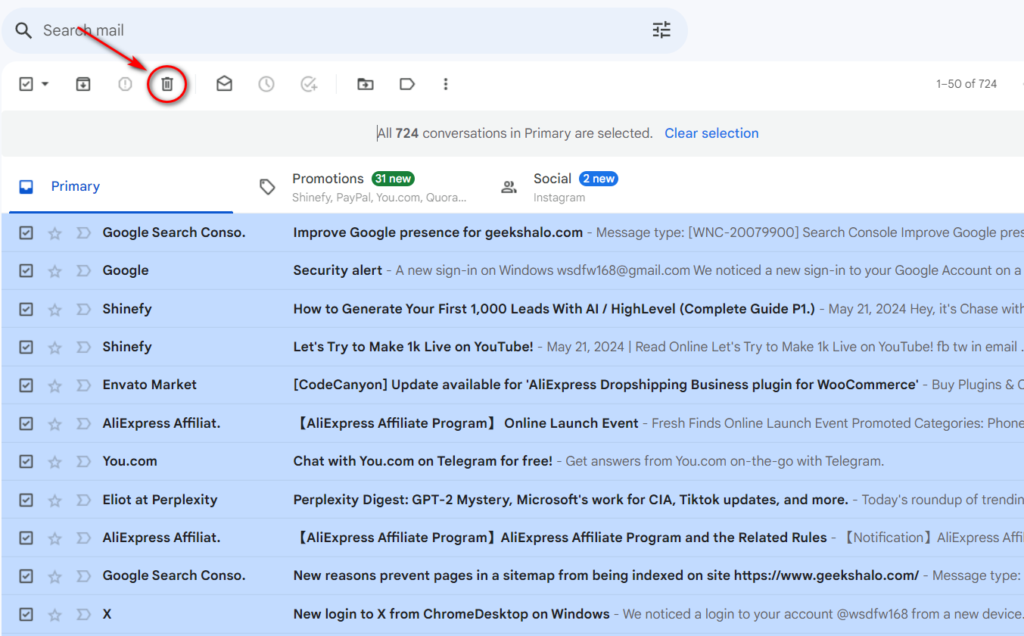Open the Security alert email subject
The image size is (1024, 636).
point(337,270)
